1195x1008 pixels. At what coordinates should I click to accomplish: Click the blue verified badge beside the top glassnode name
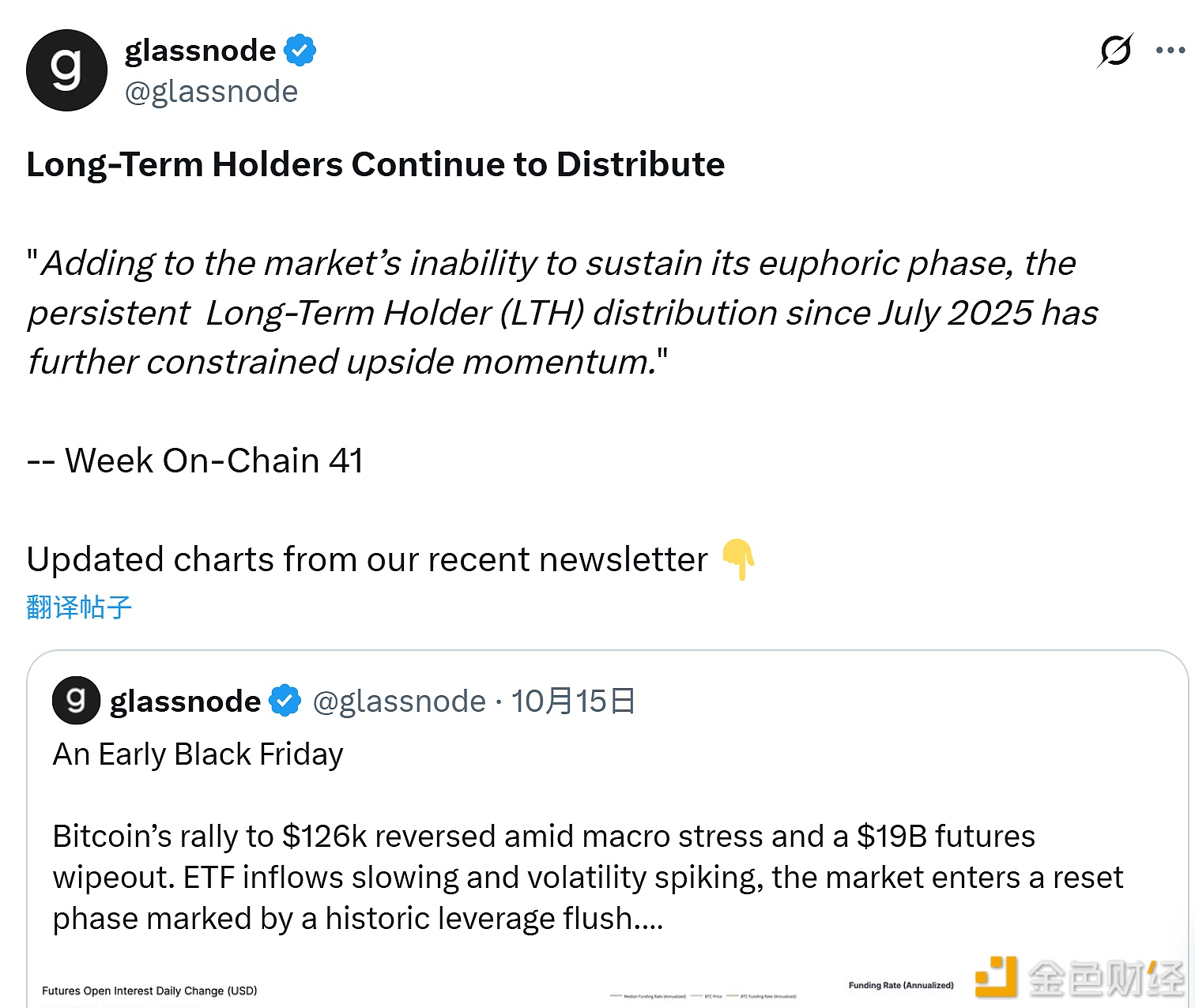(300, 50)
